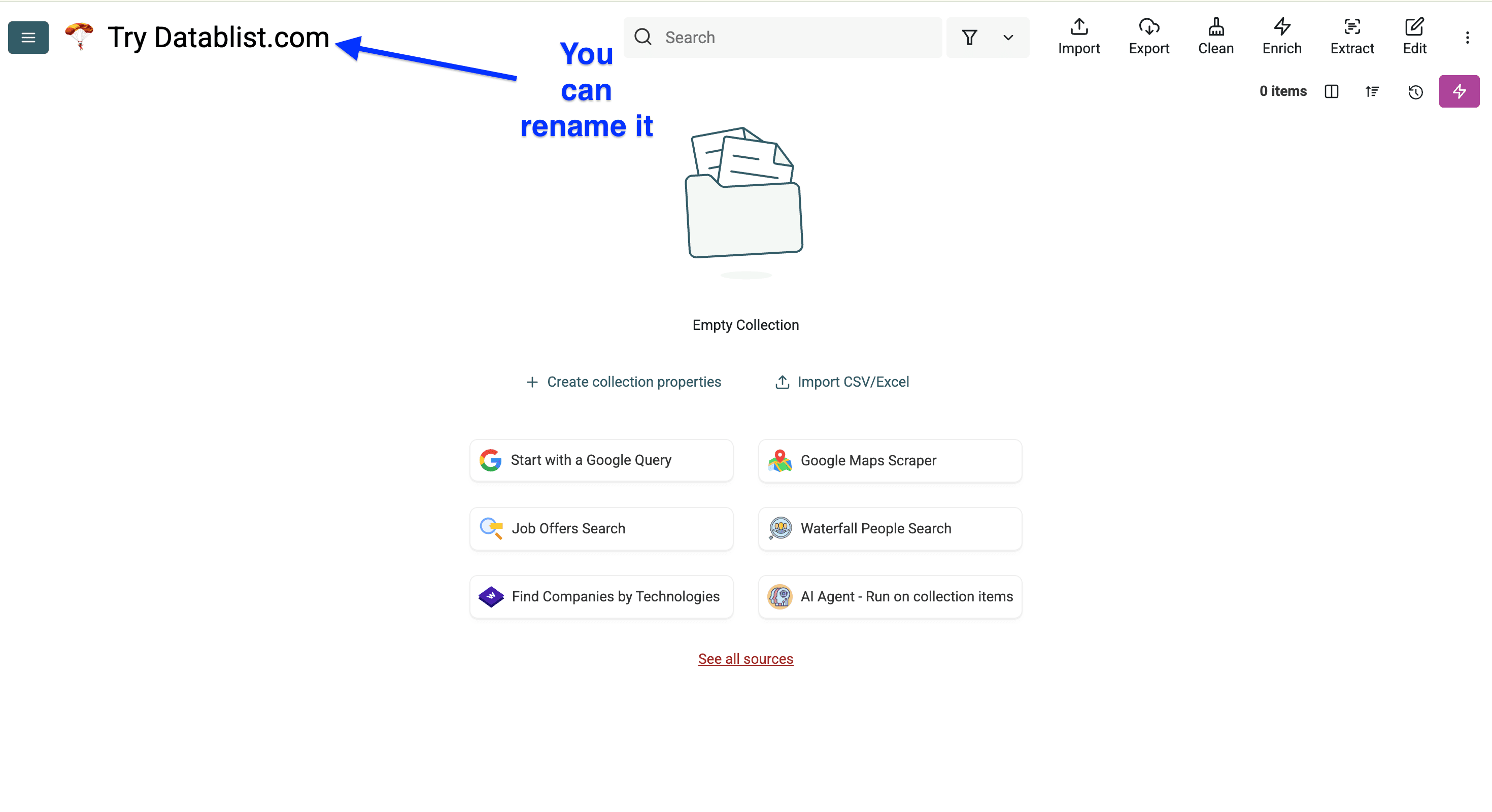Click the parachute collection icon
The width and height of the screenshot is (1492, 812).
[x=79, y=36]
